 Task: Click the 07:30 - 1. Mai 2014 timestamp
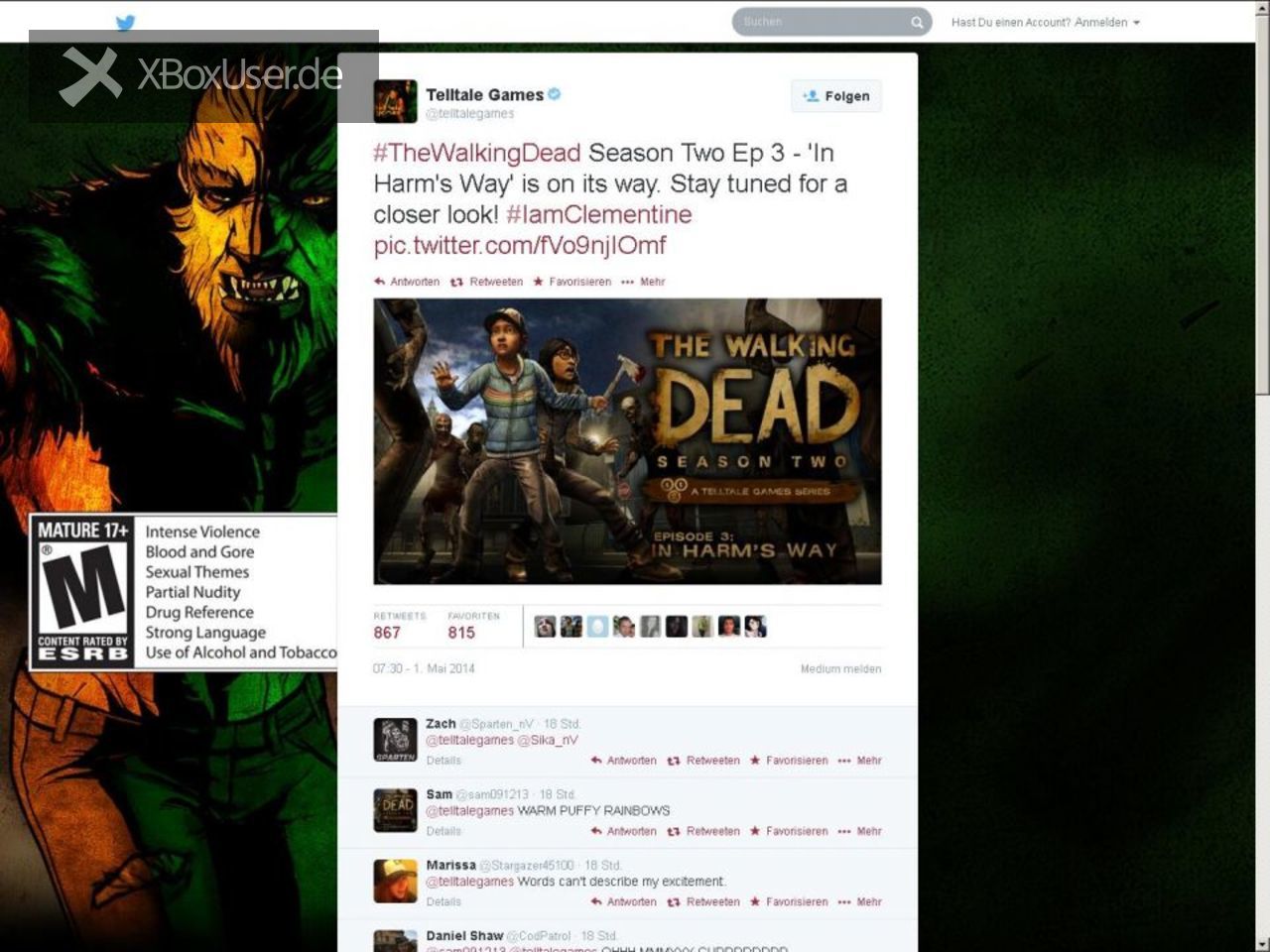tap(424, 668)
